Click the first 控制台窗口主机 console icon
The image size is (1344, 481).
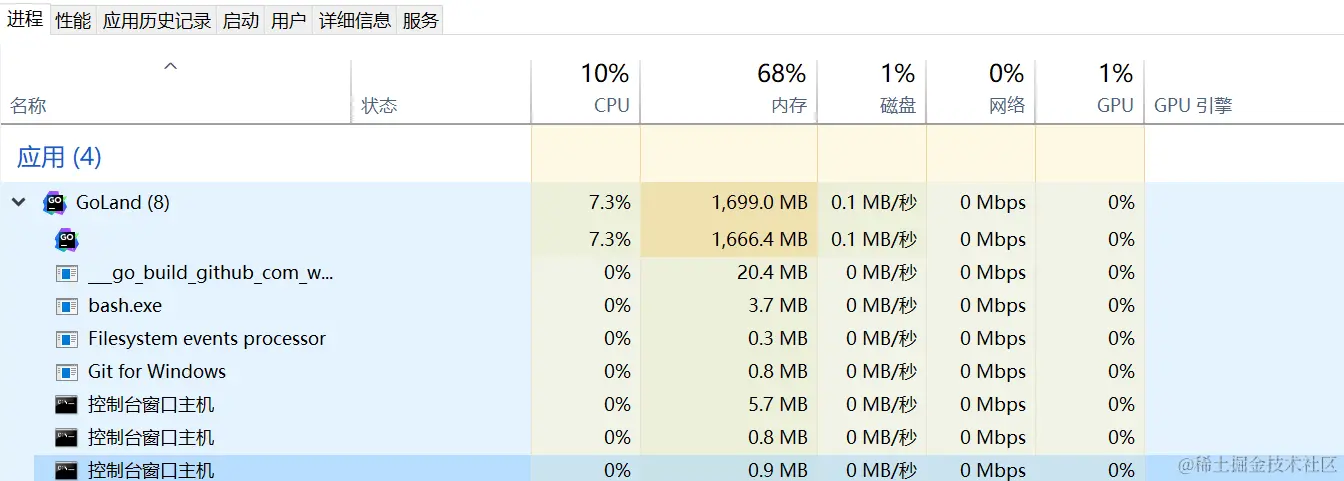(x=67, y=405)
